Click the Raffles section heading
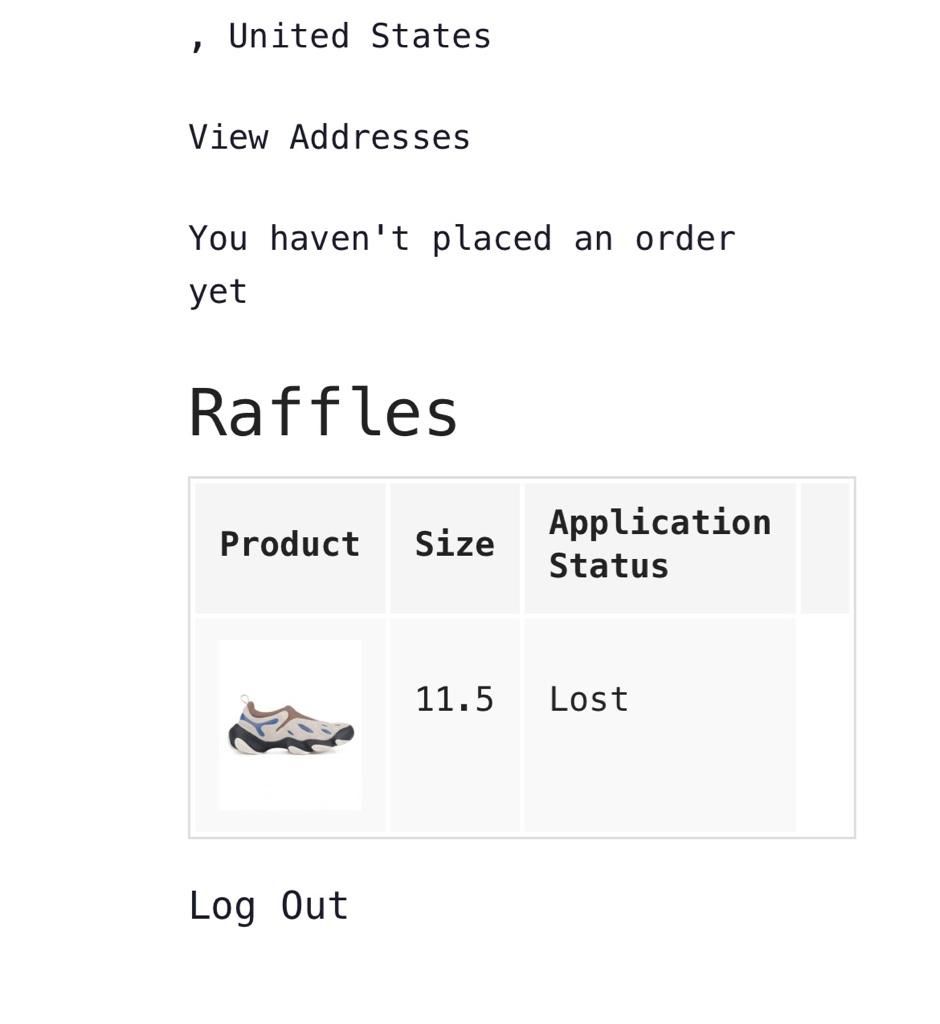The width and height of the screenshot is (940, 1024). 323,413
